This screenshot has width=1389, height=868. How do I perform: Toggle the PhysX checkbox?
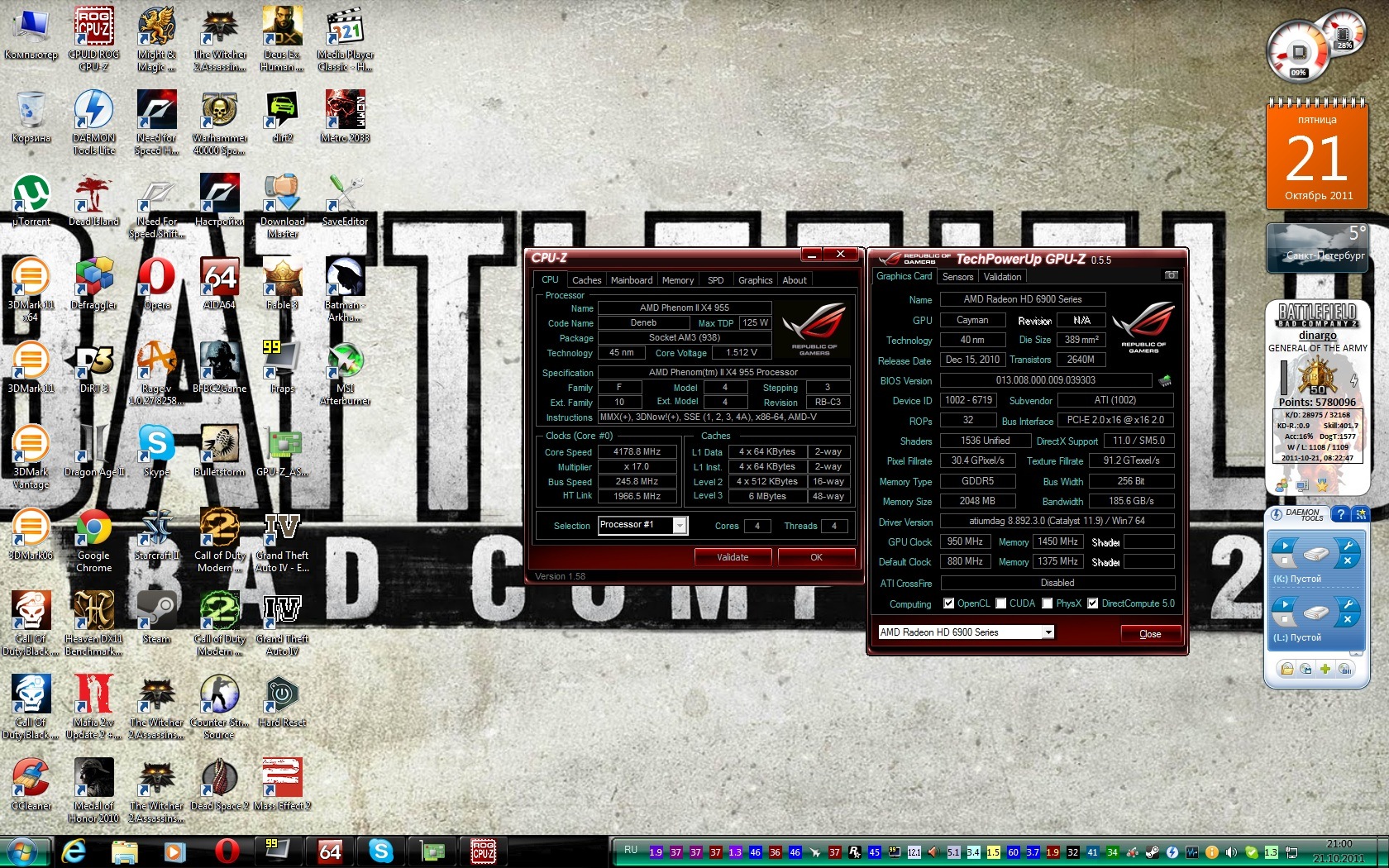click(1048, 603)
